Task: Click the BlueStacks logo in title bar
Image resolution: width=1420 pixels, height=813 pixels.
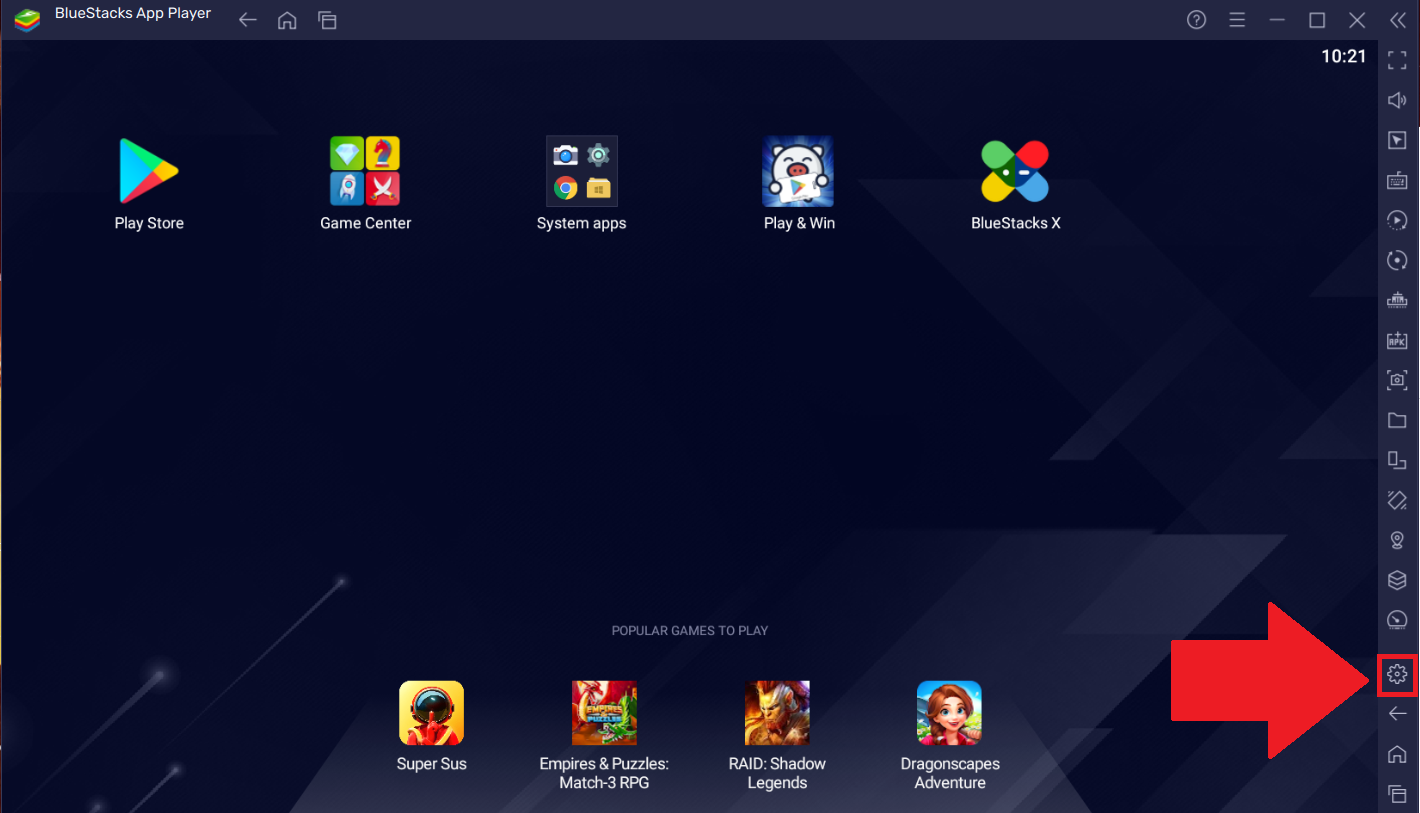Action: (27, 19)
